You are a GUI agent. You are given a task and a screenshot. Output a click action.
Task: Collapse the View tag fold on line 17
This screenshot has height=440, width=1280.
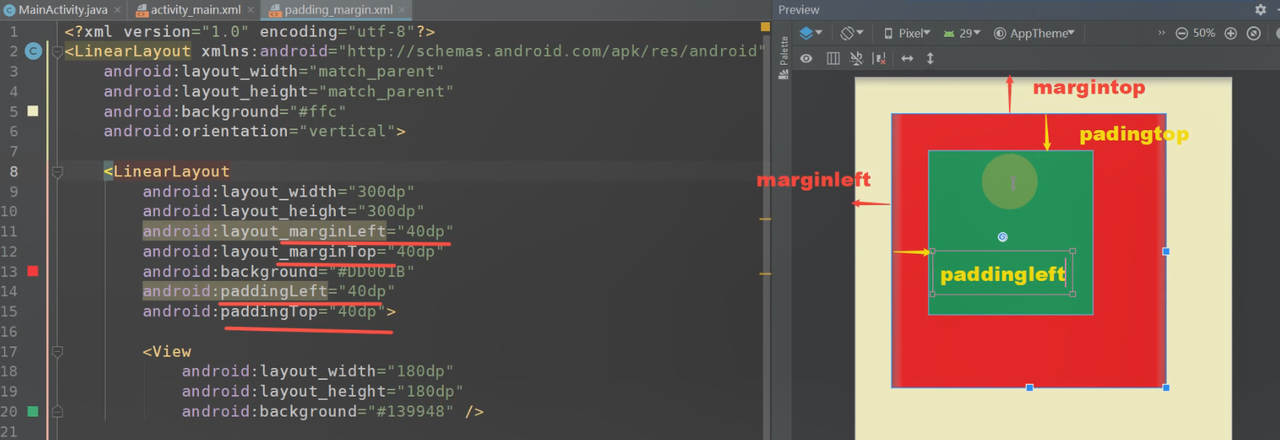[x=57, y=351]
